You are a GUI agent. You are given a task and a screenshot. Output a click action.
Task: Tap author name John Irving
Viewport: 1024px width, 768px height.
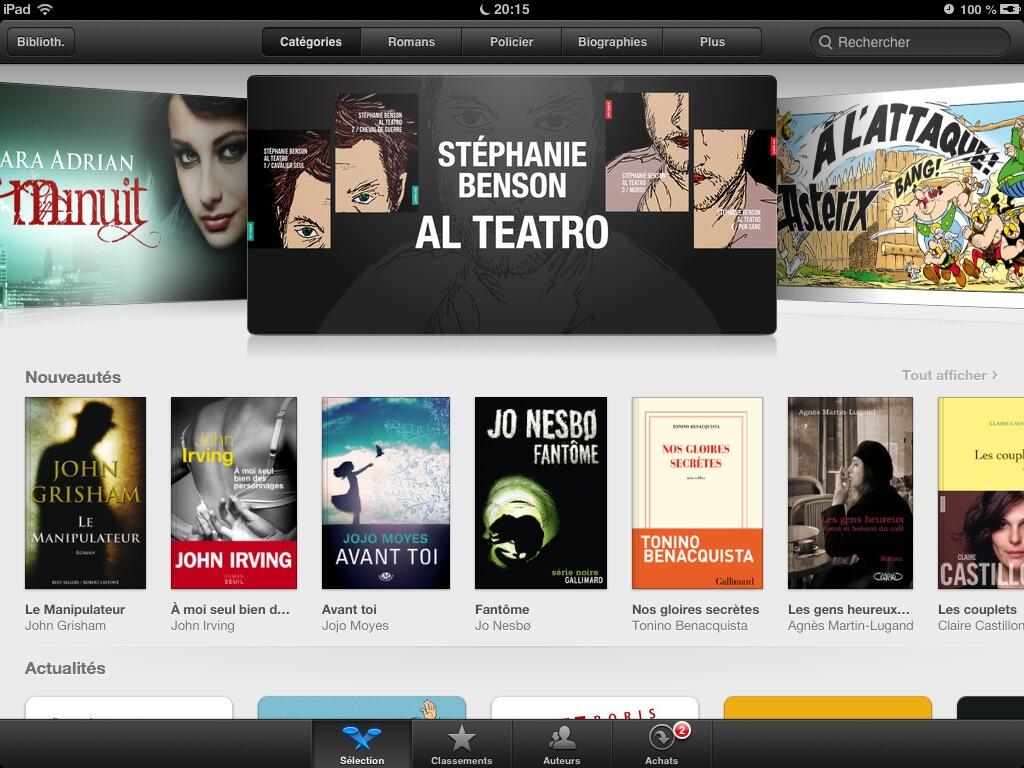click(202, 626)
